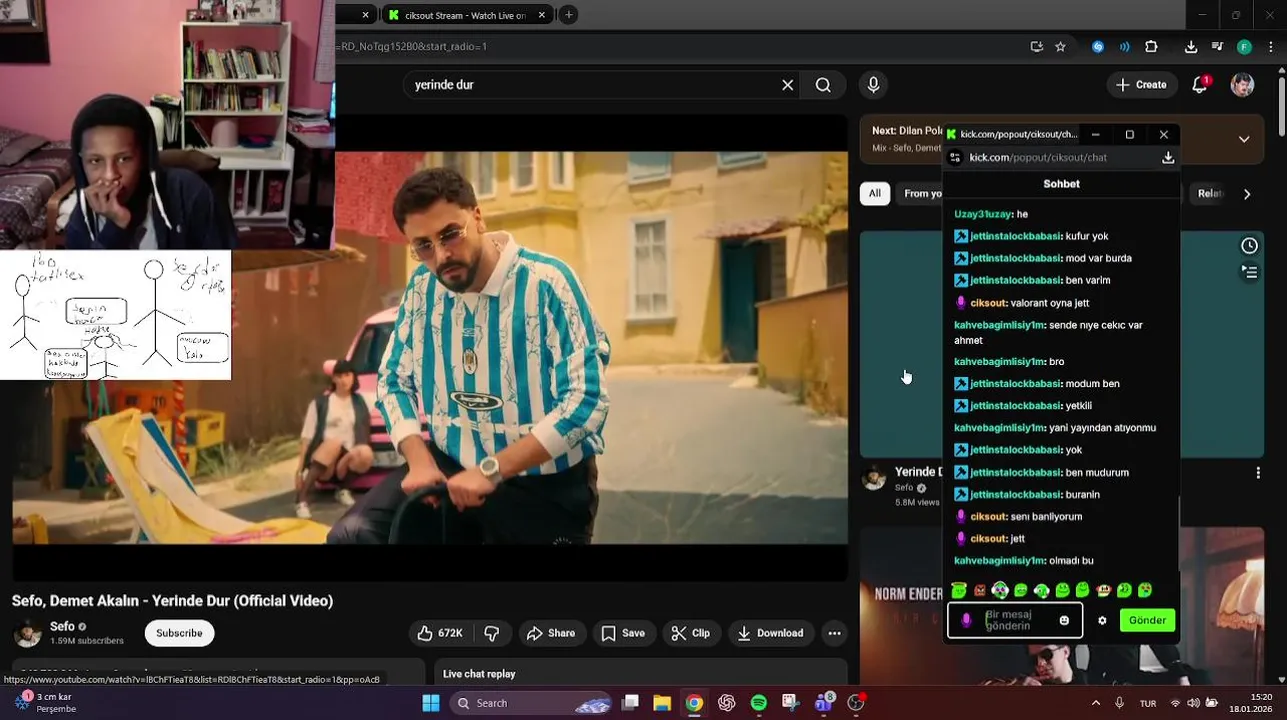The height and width of the screenshot is (720, 1287).
Task: Select the All filter chip
Action: pyautogui.click(x=875, y=194)
